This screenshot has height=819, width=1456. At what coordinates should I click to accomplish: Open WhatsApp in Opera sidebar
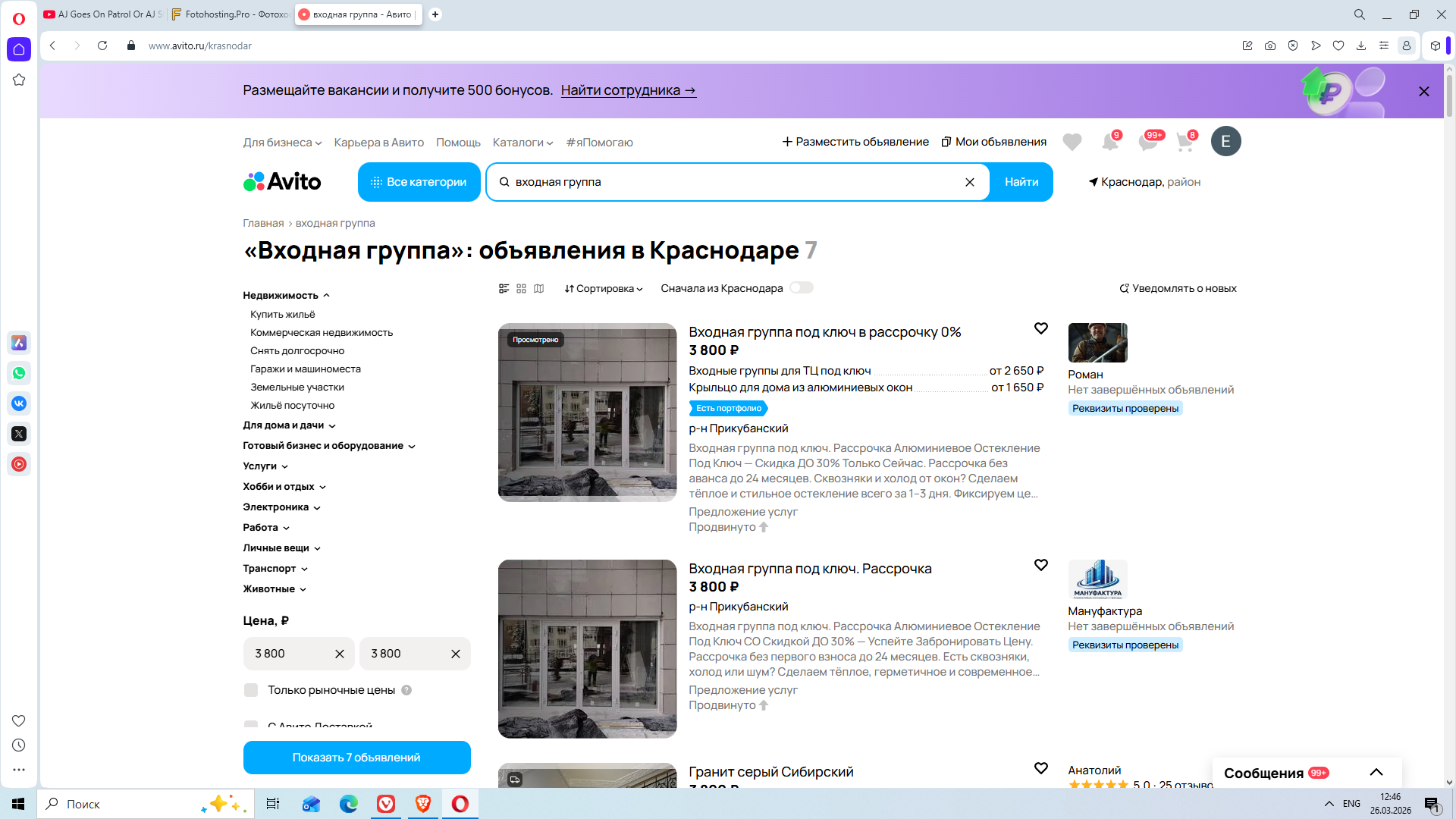click(x=19, y=373)
